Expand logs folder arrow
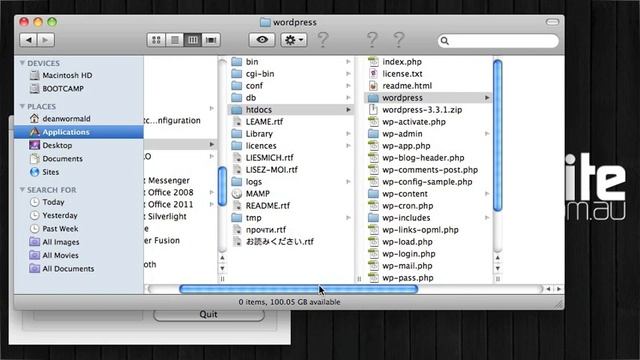The width and height of the screenshot is (640, 360). point(348,182)
